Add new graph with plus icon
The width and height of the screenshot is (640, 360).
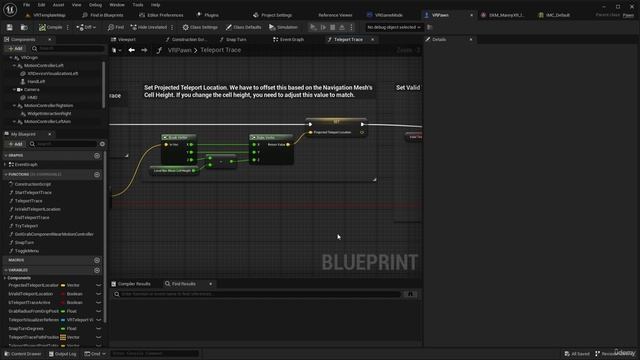click(97, 156)
